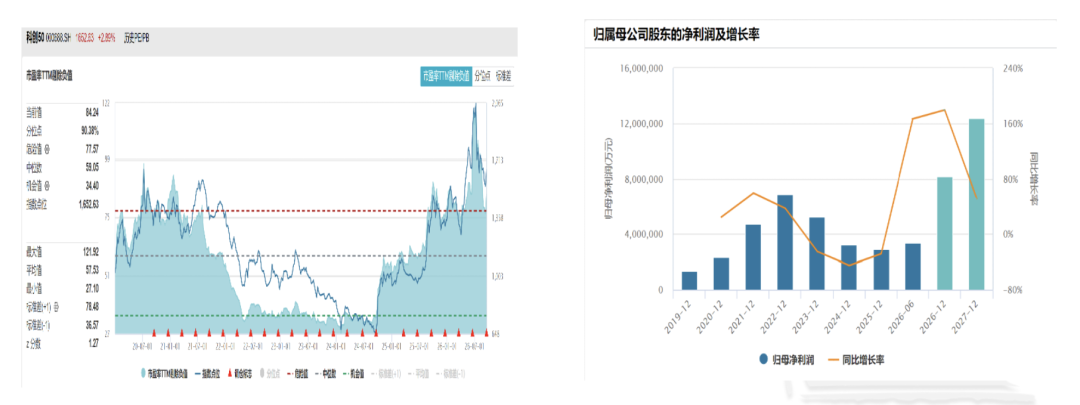Select the 市盈率TTM剔除负值 tab button
The height and width of the screenshot is (405, 1080).
coord(446,76)
